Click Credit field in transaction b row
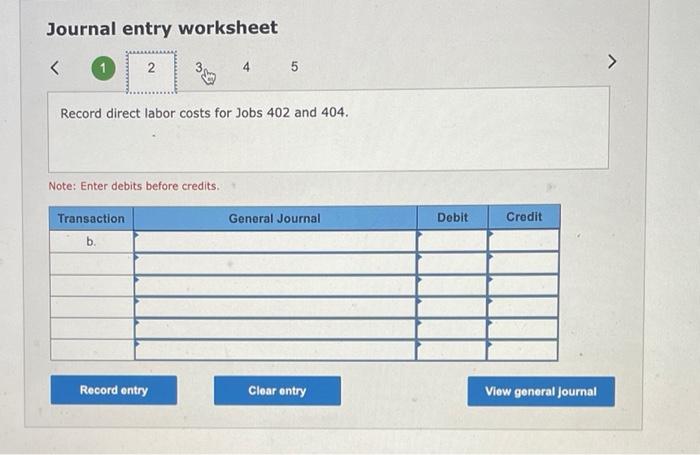The width and height of the screenshot is (700, 455). pyautogui.click(x=523, y=241)
